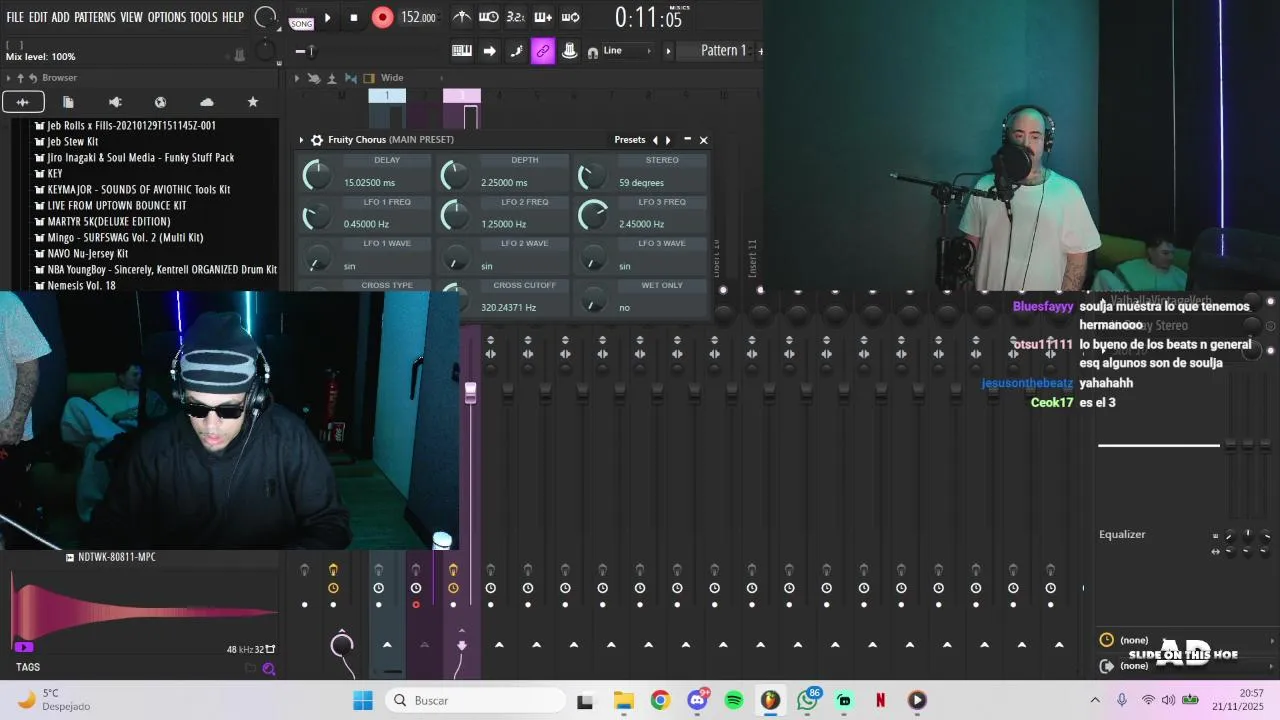Click the arrow left of Pattern 1

point(669,51)
